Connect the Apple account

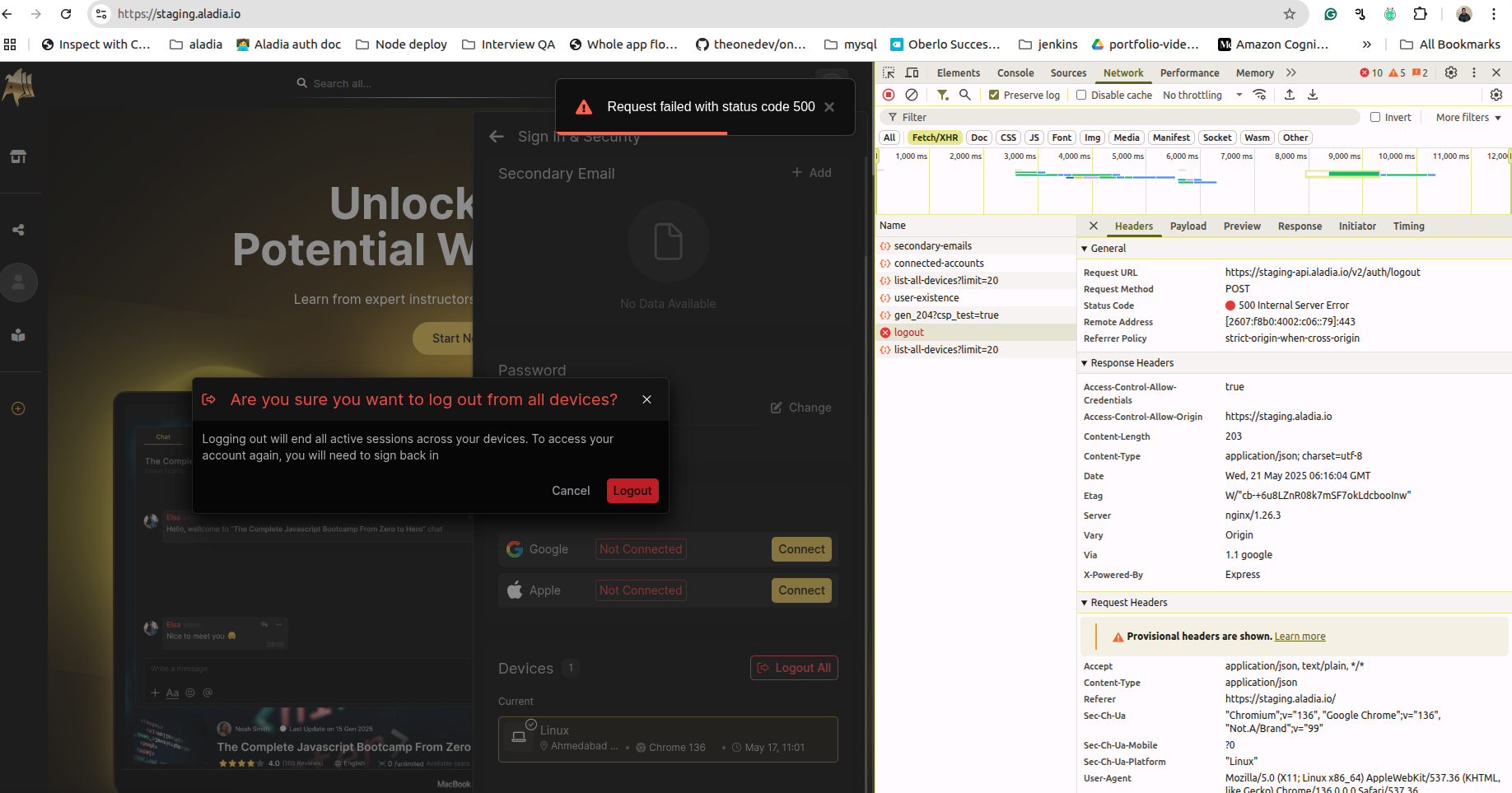click(x=801, y=590)
